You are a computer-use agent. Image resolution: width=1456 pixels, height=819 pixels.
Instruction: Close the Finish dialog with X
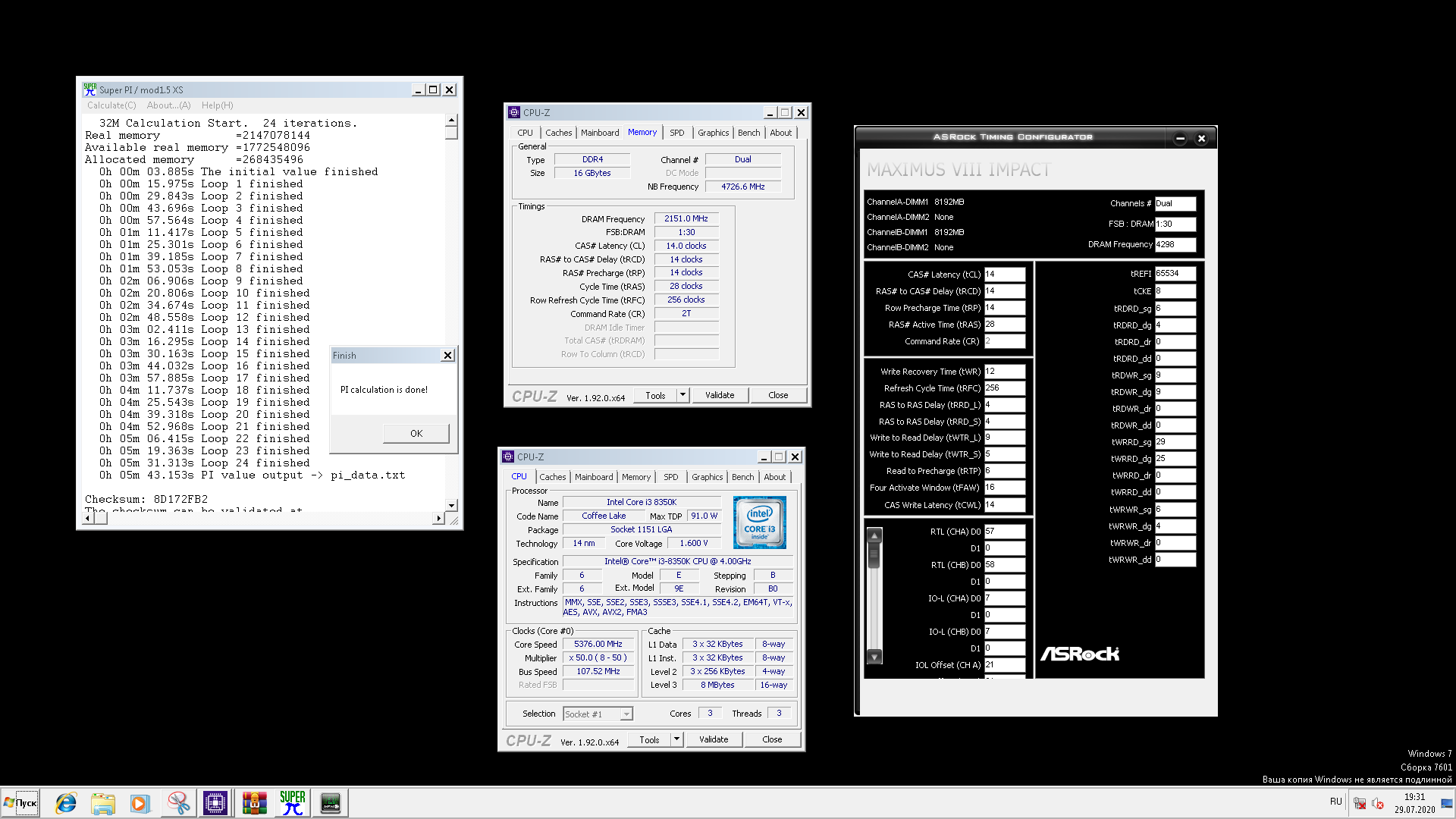(447, 356)
